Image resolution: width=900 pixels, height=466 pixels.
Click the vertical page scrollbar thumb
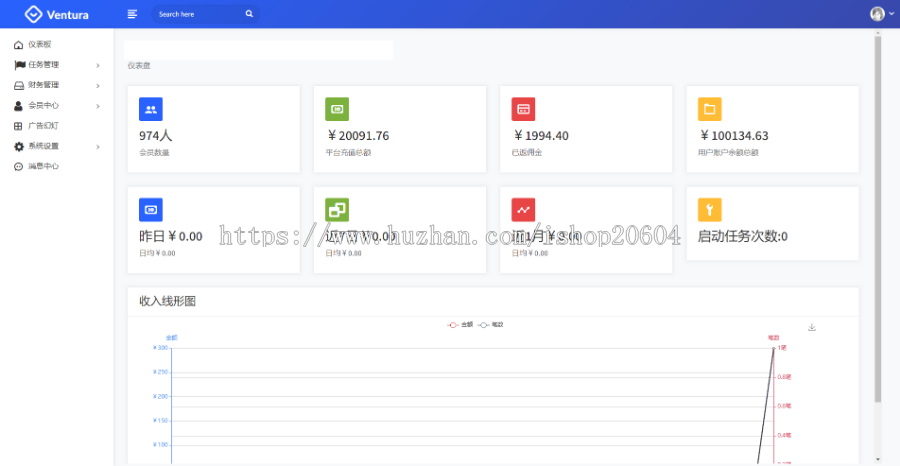(x=878, y=219)
